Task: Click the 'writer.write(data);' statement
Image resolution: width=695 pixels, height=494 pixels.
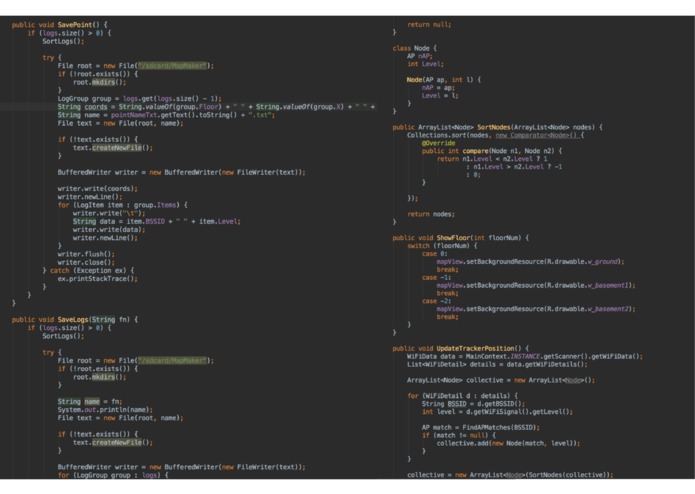Action: pos(109,229)
